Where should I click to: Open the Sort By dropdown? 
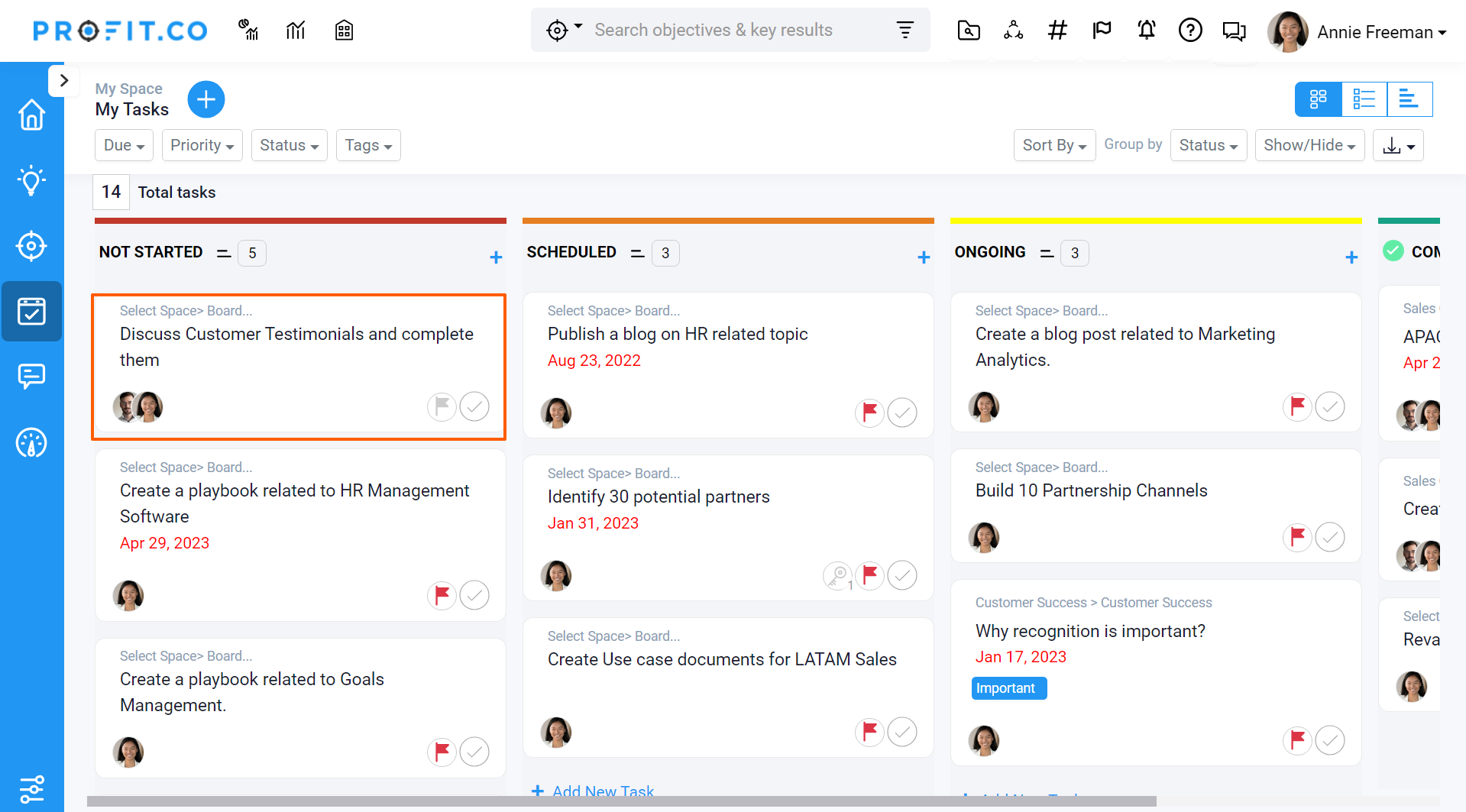pos(1054,145)
